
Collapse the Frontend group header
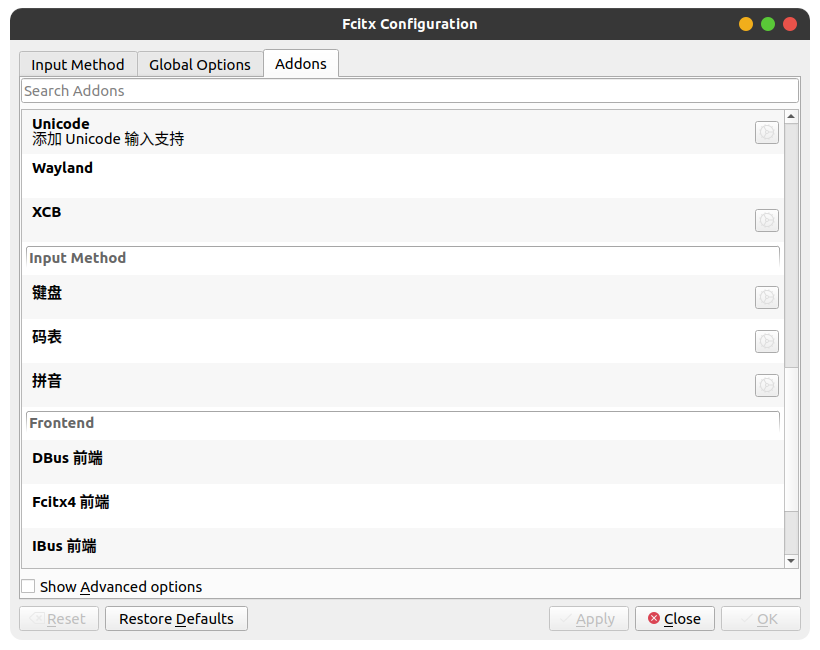(403, 423)
